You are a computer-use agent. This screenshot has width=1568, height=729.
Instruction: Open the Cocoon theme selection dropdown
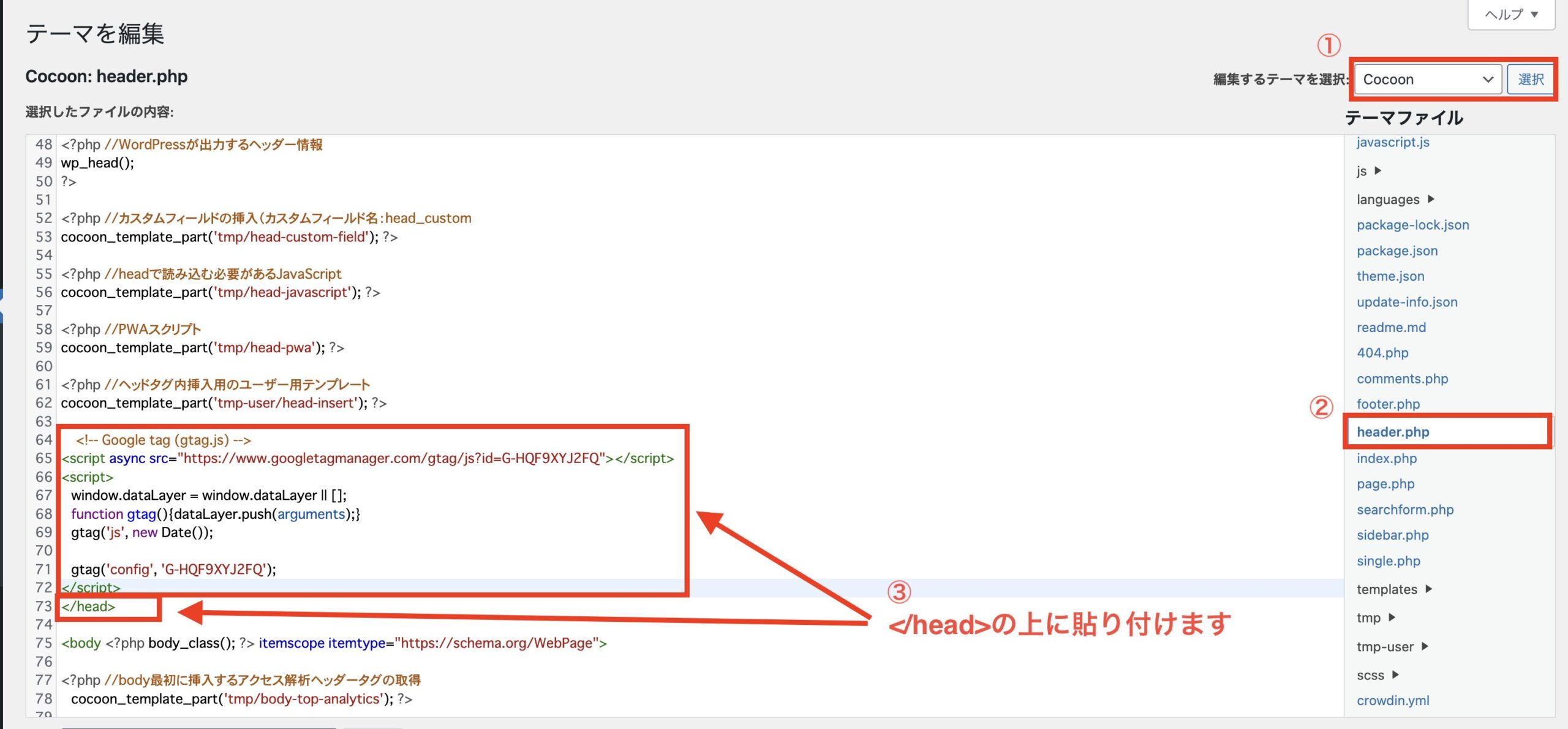1428,80
